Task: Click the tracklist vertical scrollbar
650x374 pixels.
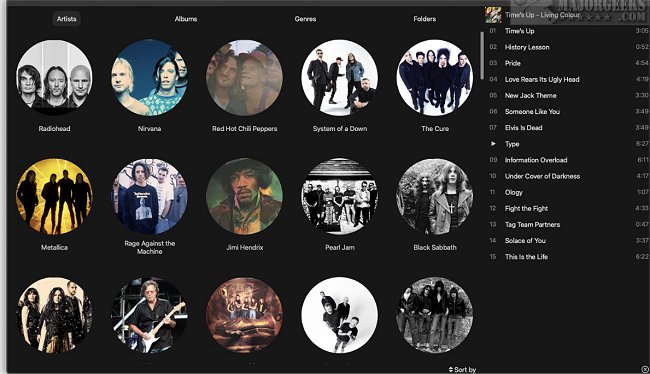Action: tap(482, 56)
